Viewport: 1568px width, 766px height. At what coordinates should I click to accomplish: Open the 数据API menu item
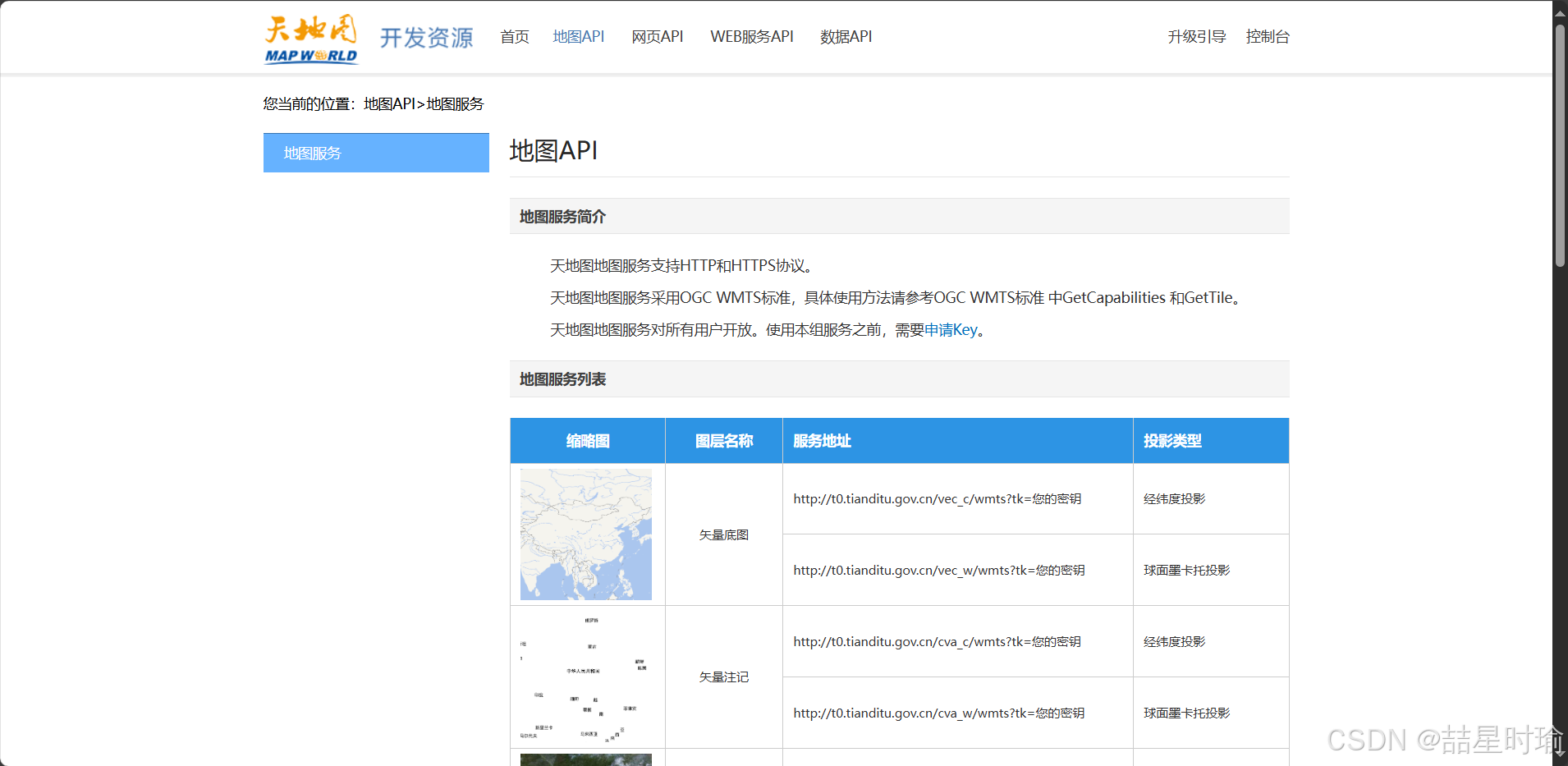[x=846, y=37]
